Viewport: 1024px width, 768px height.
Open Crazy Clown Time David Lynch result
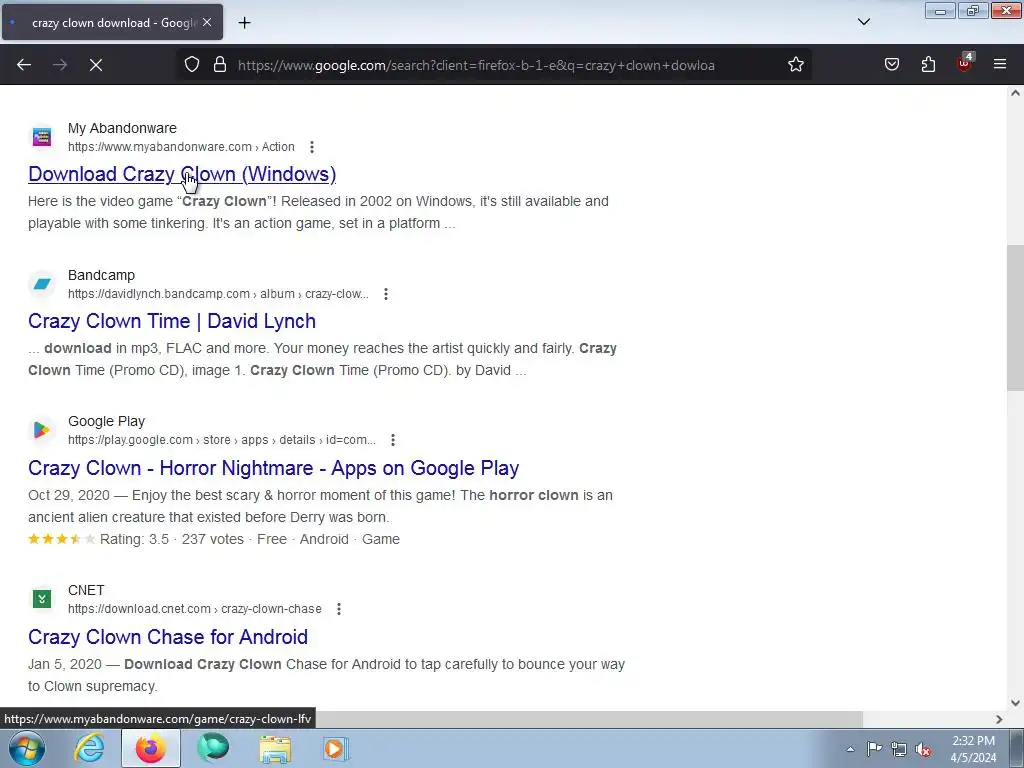[172, 321]
